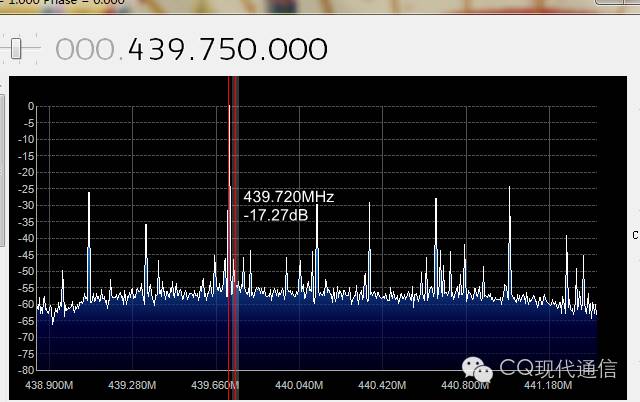The width and height of the screenshot is (640, 402).
Task: Click the 438.900M frequency axis label
Action: [x=49, y=385]
